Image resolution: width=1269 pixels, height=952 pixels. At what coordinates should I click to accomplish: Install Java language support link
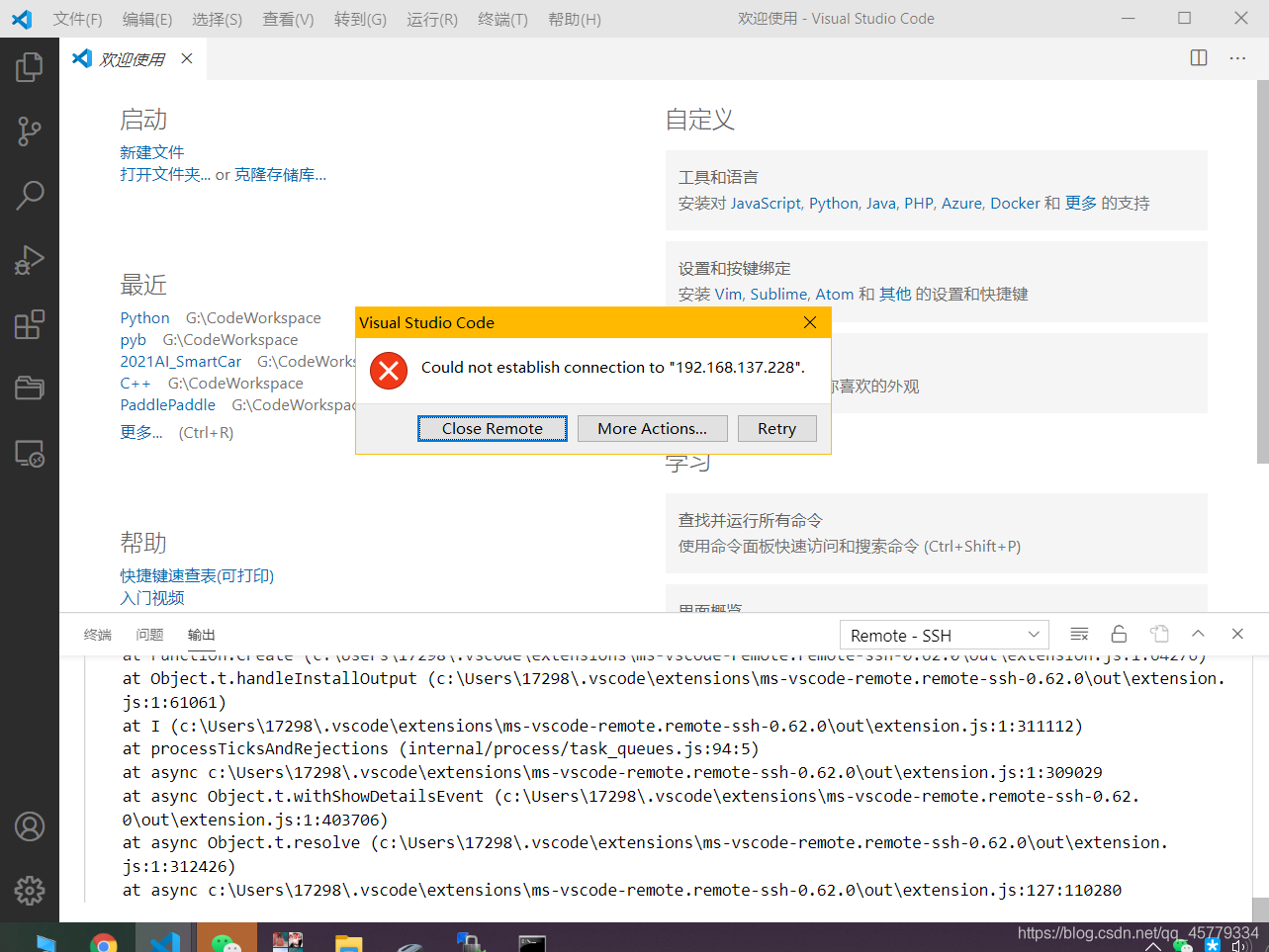tap(880, 203)
